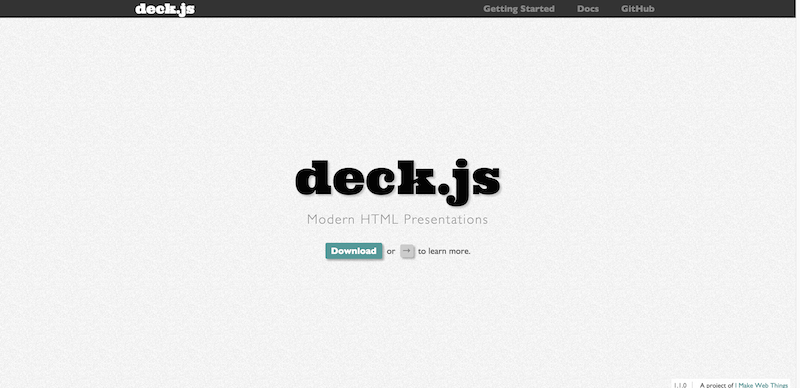Click the teal Download button

tap(354, 251)
